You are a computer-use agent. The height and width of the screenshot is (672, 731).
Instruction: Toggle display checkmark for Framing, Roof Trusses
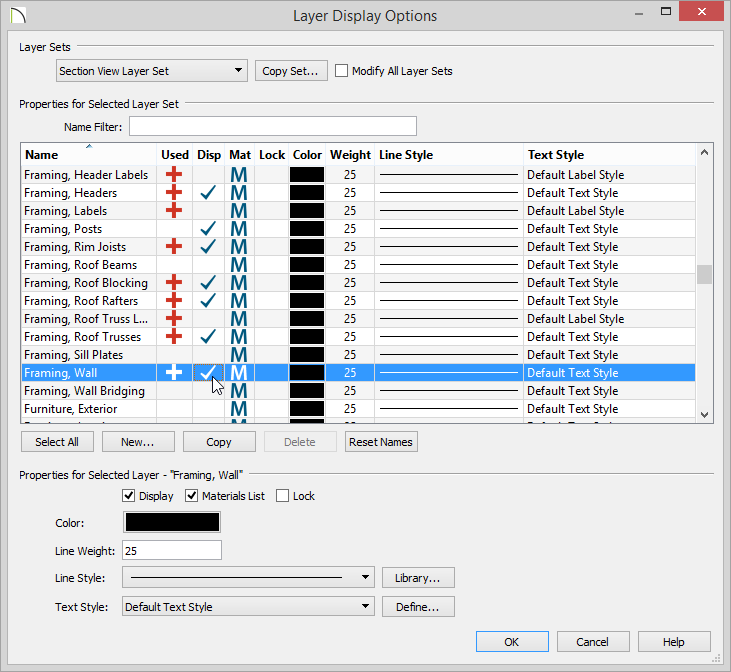point(208,336)
